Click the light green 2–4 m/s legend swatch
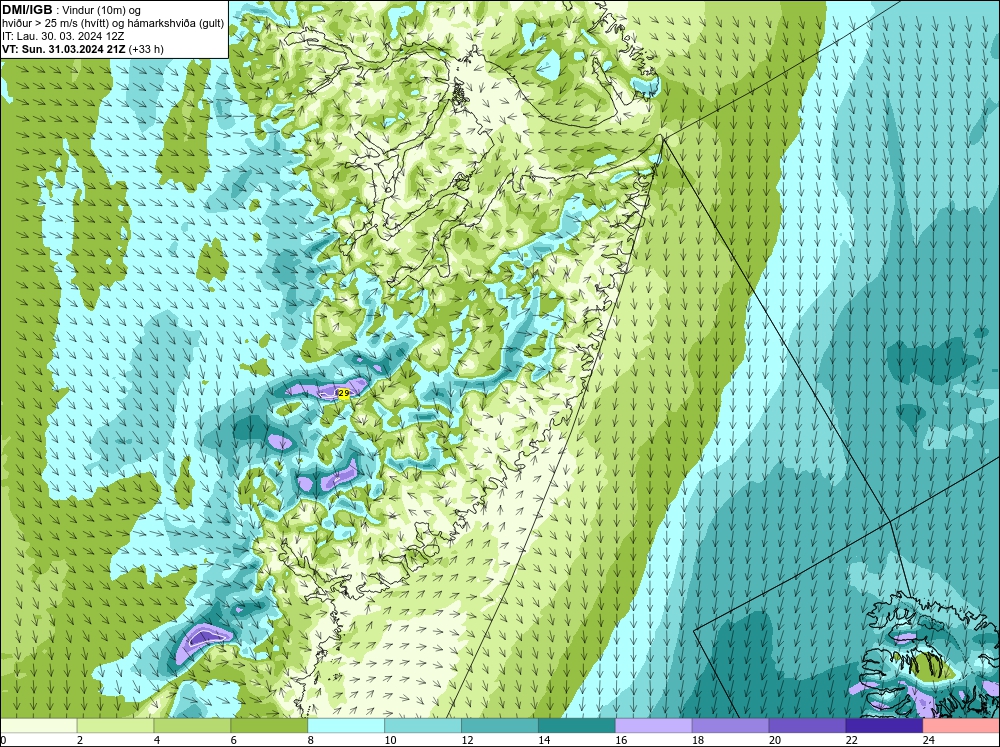The width and height of the screenshot is (1000, 747). pos(115,726)
